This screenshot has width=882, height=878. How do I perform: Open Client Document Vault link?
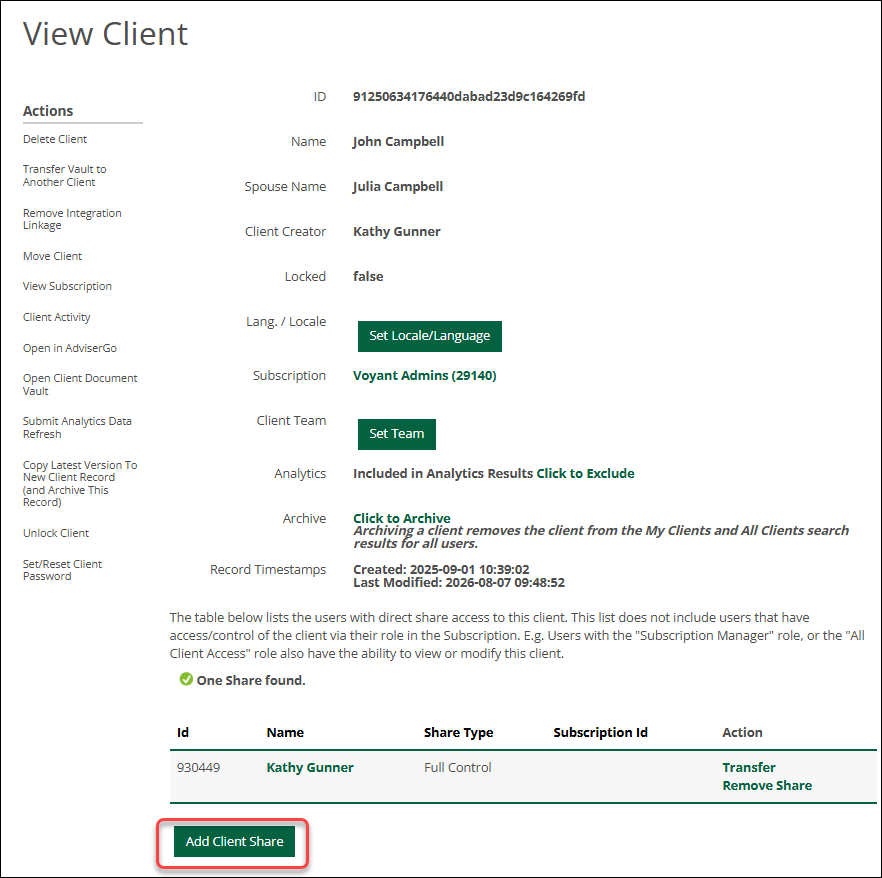80,385
